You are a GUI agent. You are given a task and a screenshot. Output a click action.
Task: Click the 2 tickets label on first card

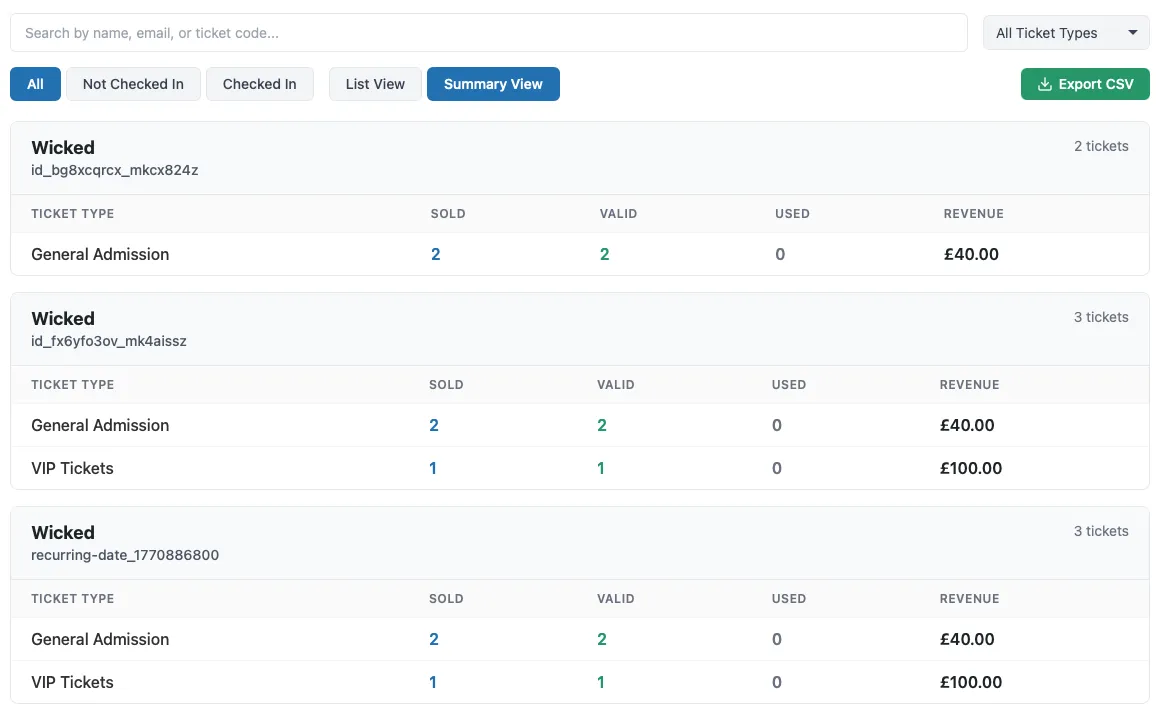coord(1100,146)
